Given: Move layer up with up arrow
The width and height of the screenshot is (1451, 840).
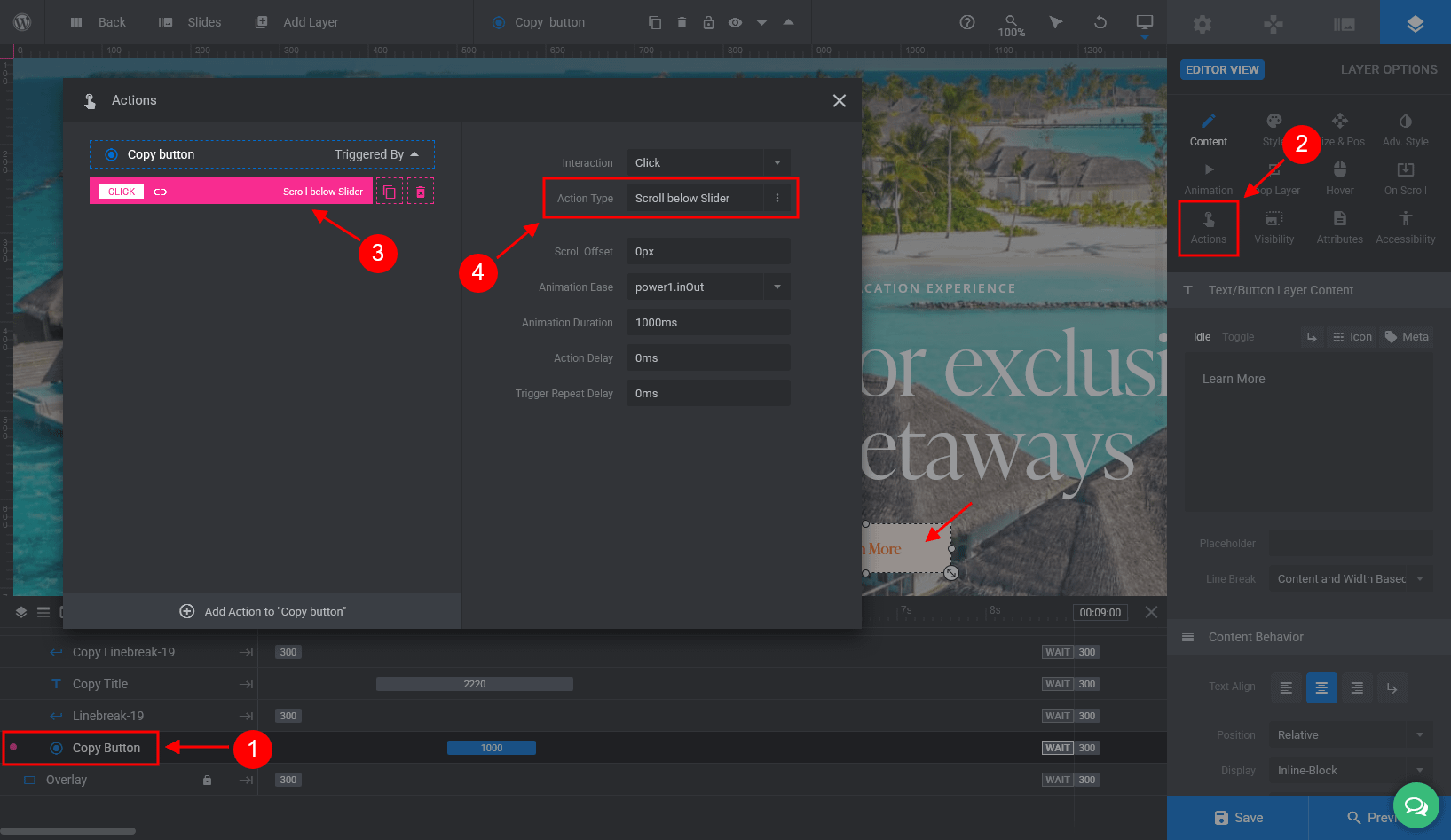Looking at the screenshot, I should pyautogui.click(x=788, y=22).
